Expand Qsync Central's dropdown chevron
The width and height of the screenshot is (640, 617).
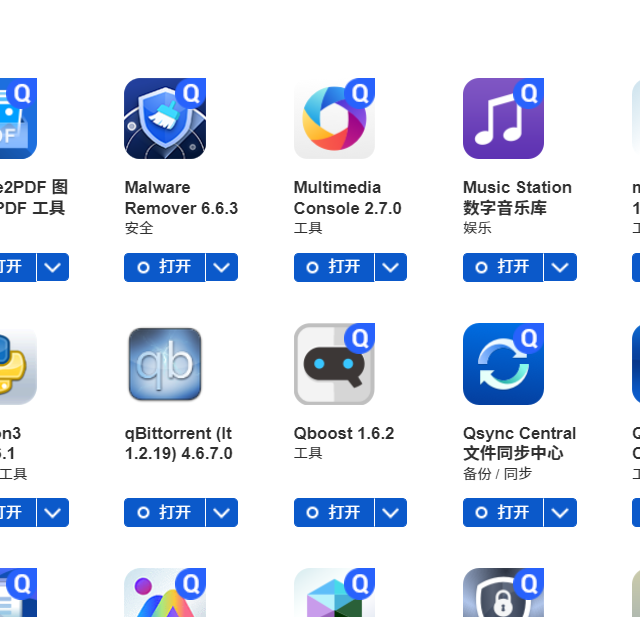point(560,513)
